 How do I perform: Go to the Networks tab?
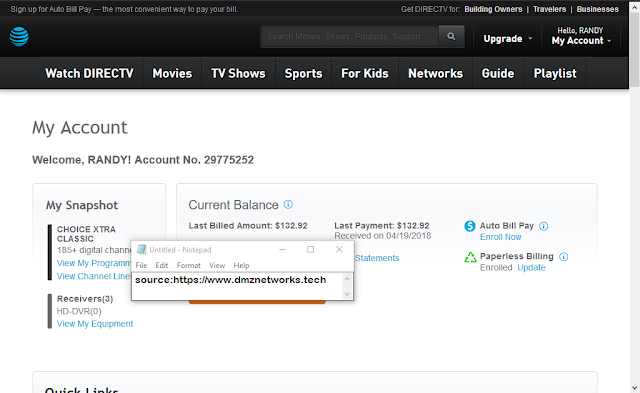(x=436, y=73)
